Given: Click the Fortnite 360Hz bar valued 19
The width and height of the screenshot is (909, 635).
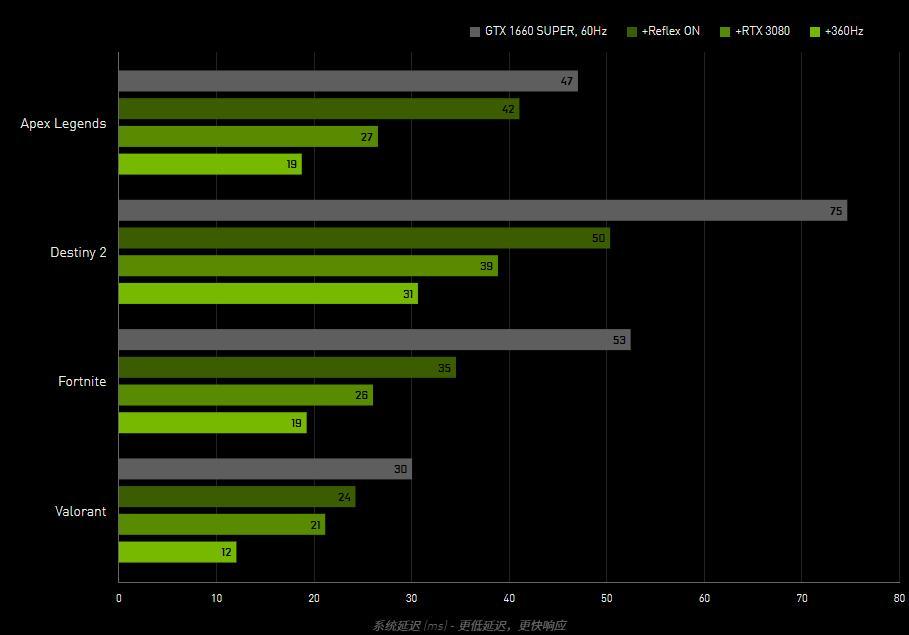Looking at the screenshot, I should tap(212, 423).
